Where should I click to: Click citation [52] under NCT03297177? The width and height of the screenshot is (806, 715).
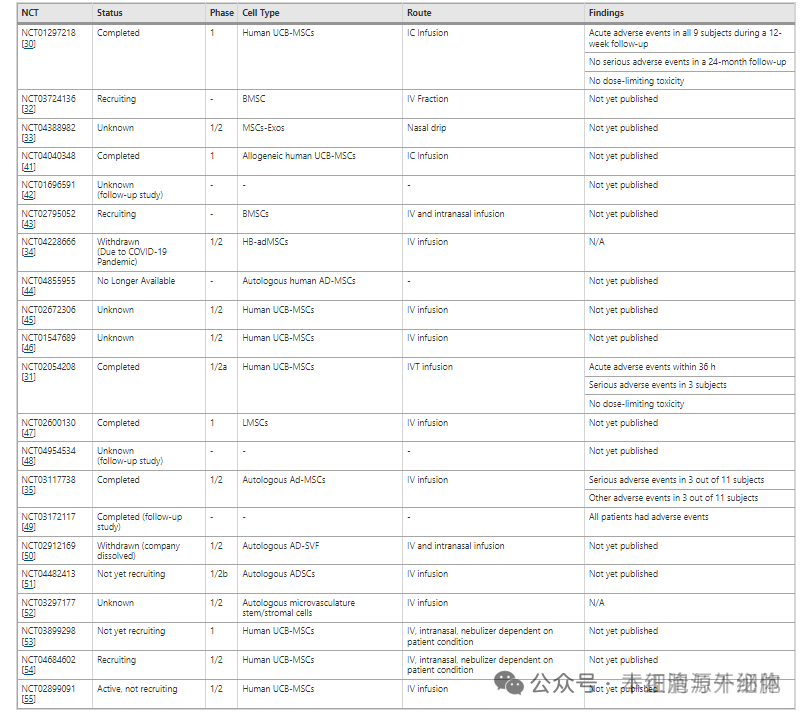tap(28, 613)
